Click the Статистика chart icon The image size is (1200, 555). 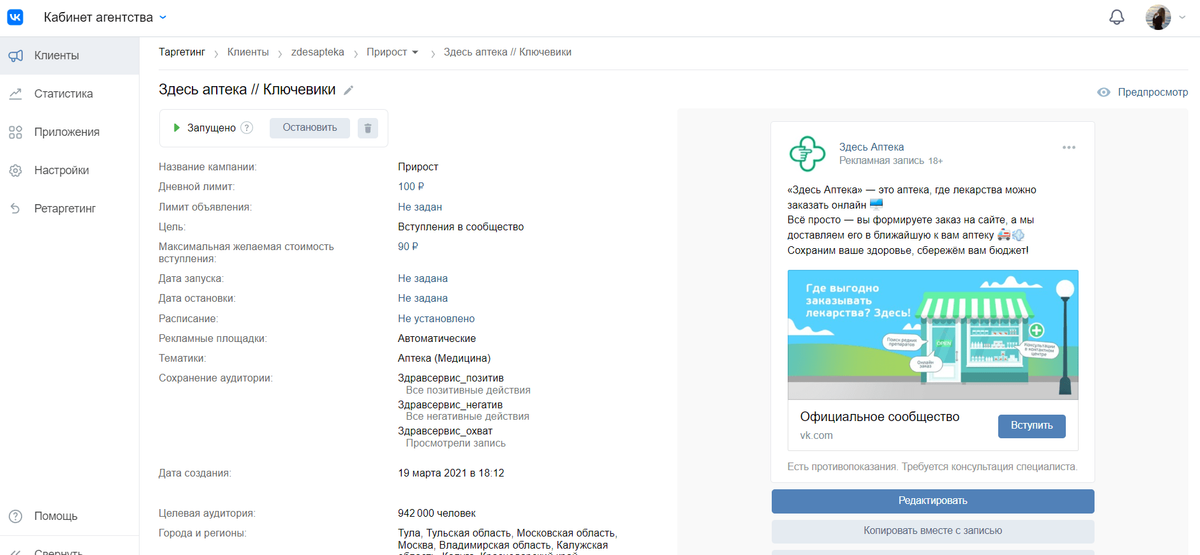(x=16, y=94)
